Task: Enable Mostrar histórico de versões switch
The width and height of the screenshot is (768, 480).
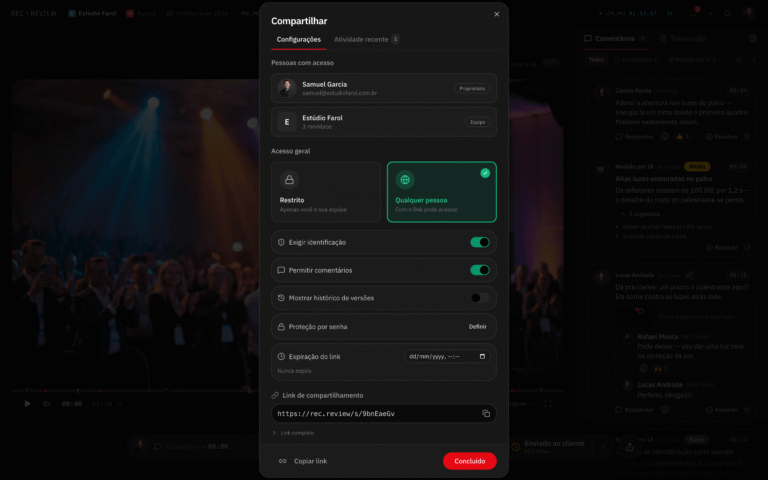Action: tap(480, 298)
